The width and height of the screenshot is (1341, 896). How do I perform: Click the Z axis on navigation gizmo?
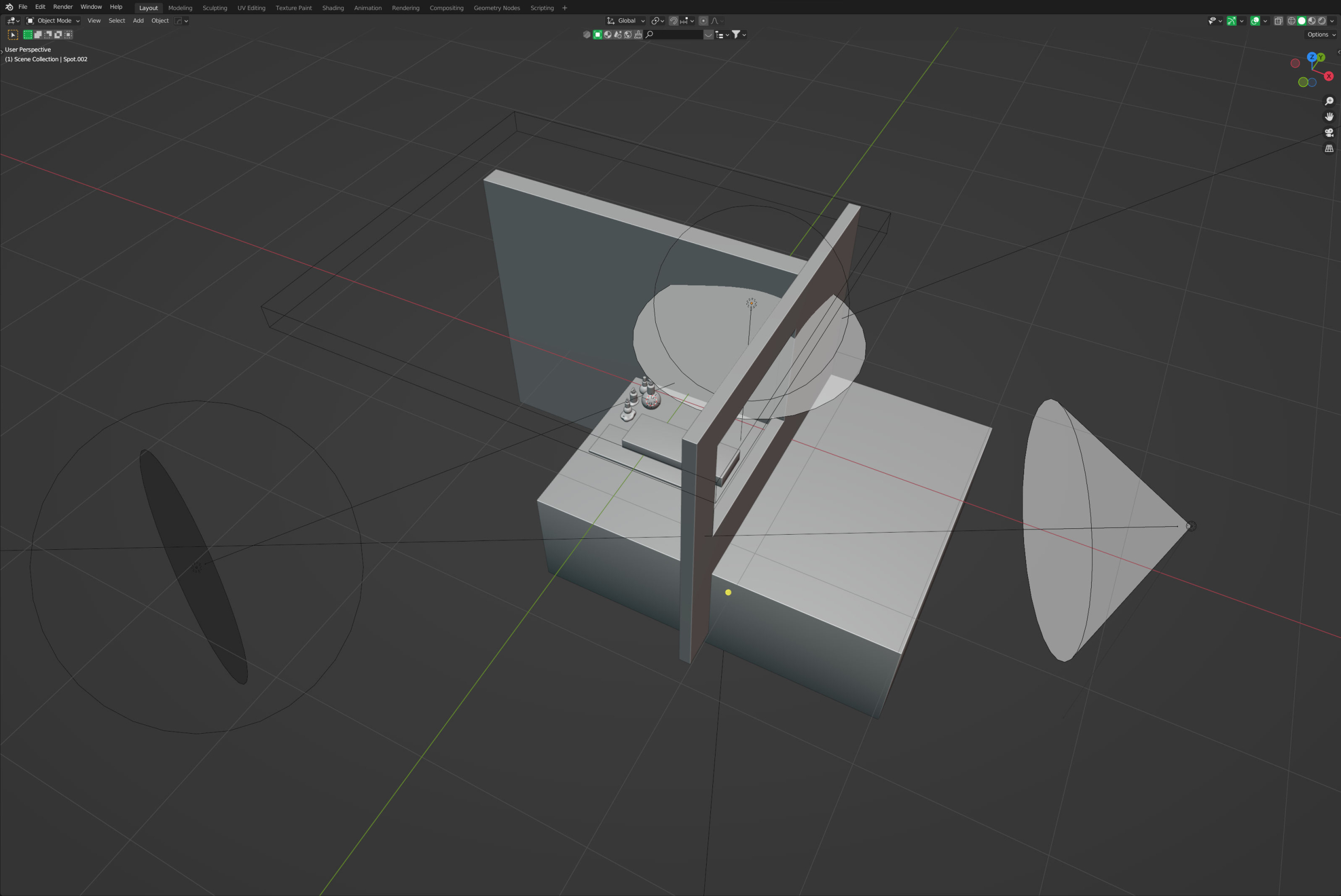tap(1312, 57)
